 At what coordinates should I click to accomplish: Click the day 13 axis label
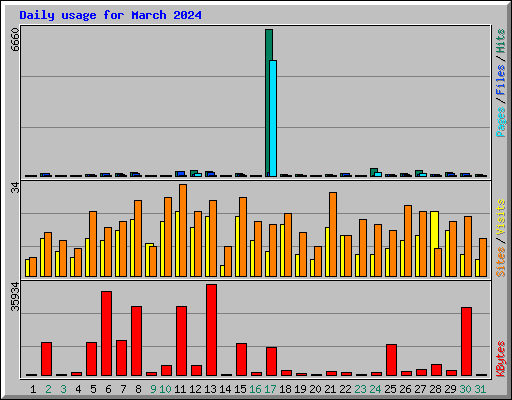[x=210, y=389]
